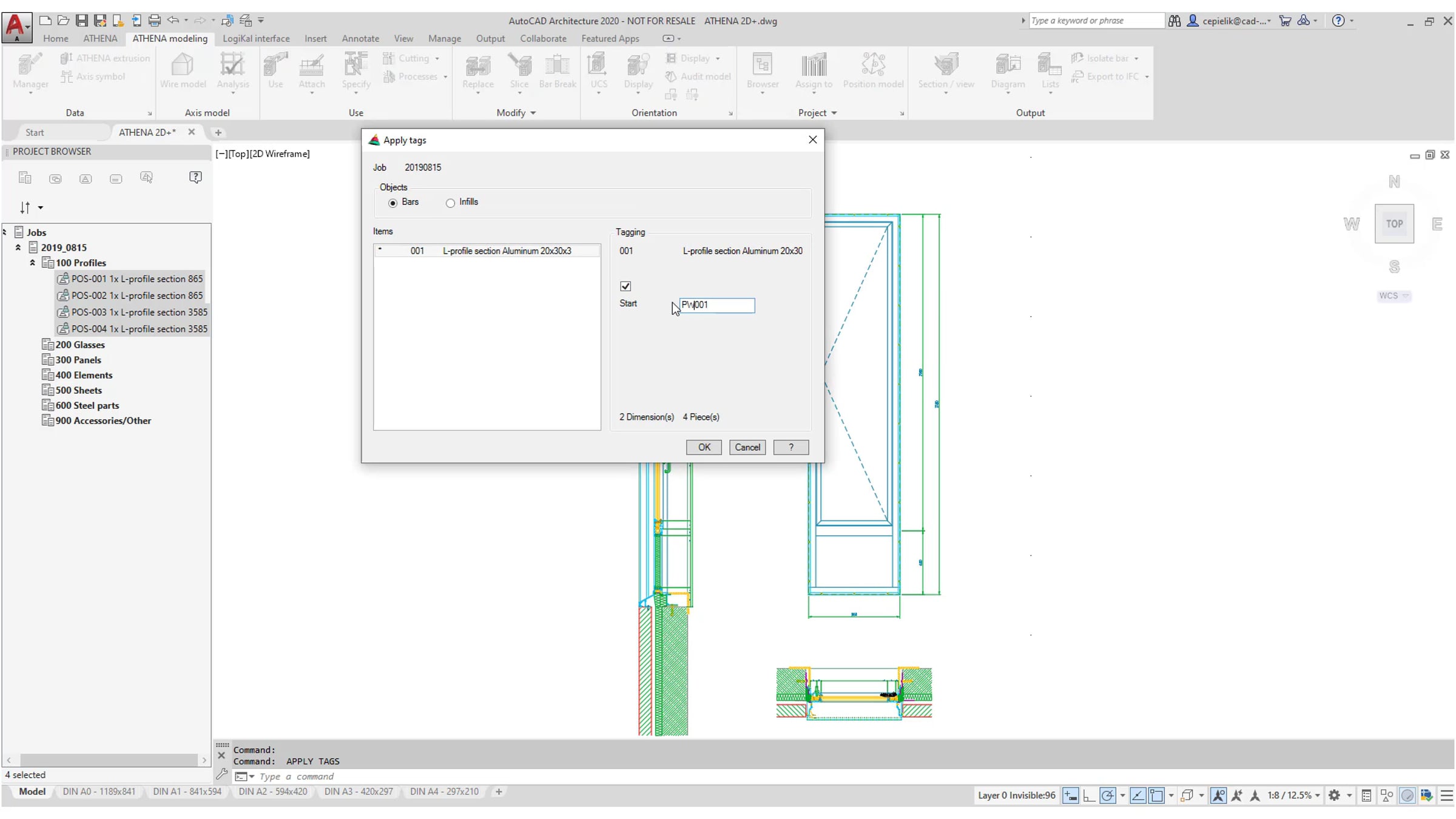This screenshot has height=819, width=1456.
Task: Select the Bars radio button
Action: point(393,203)
